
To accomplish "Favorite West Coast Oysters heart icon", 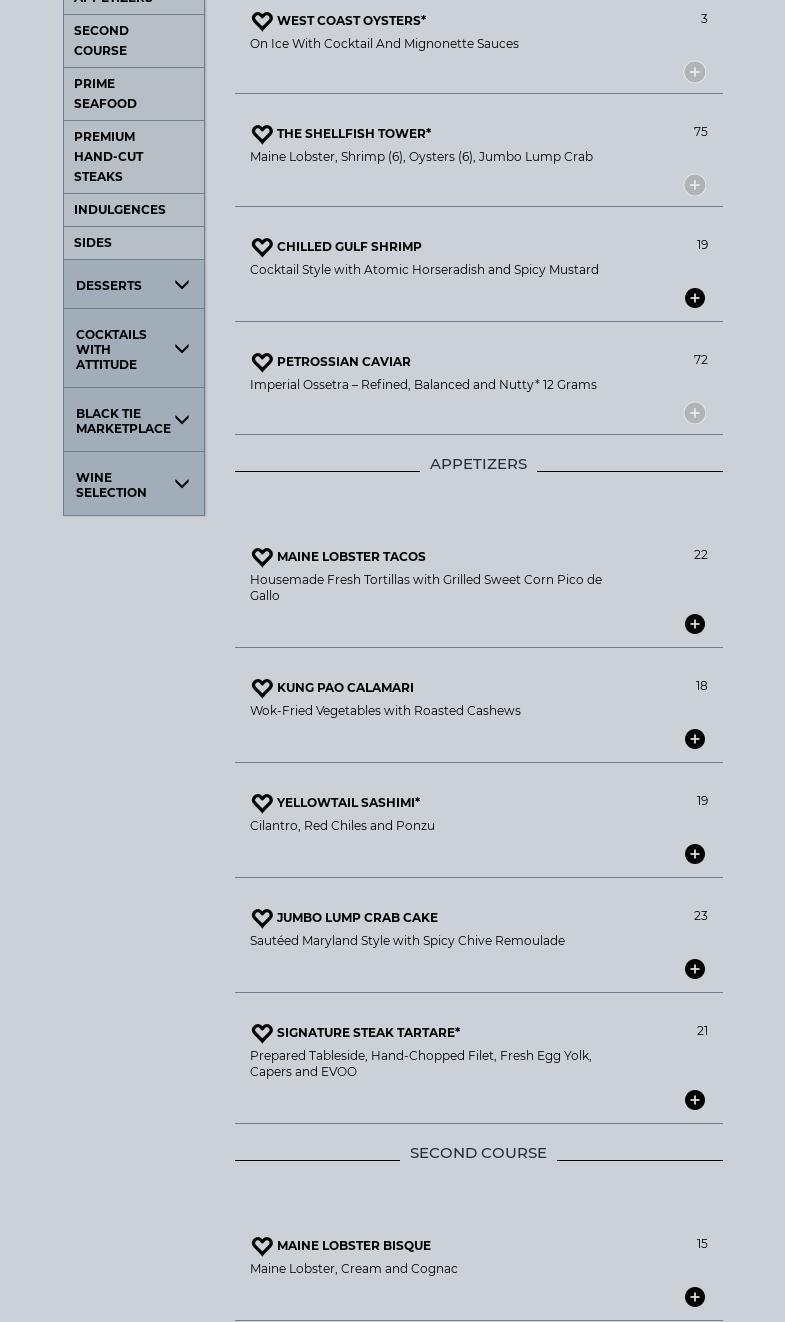I will [262, 21].
